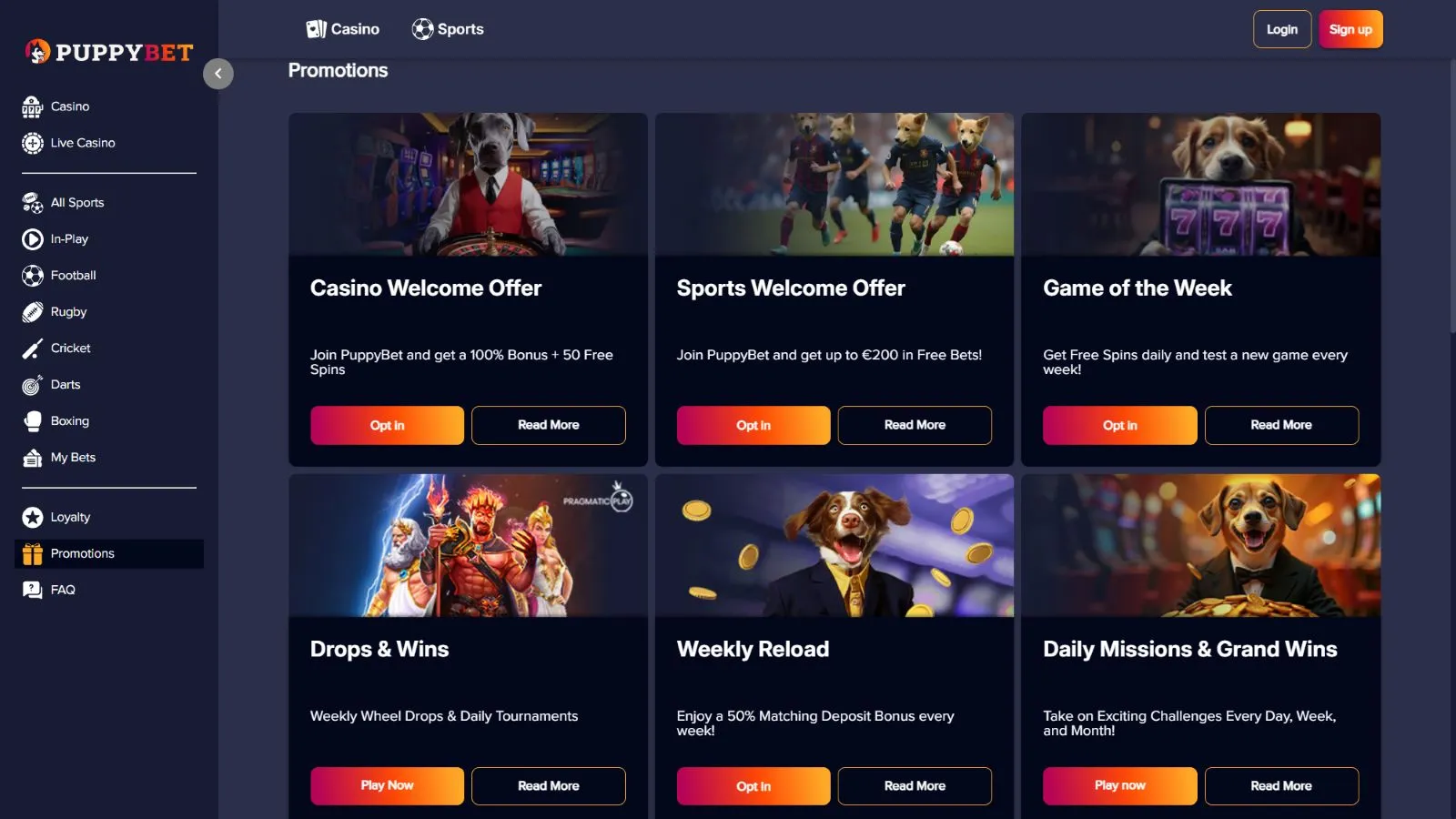Click the Sign up button
Image resolution: width=1456 pixels, height=819 pixels.
[x=1350, y=29]
